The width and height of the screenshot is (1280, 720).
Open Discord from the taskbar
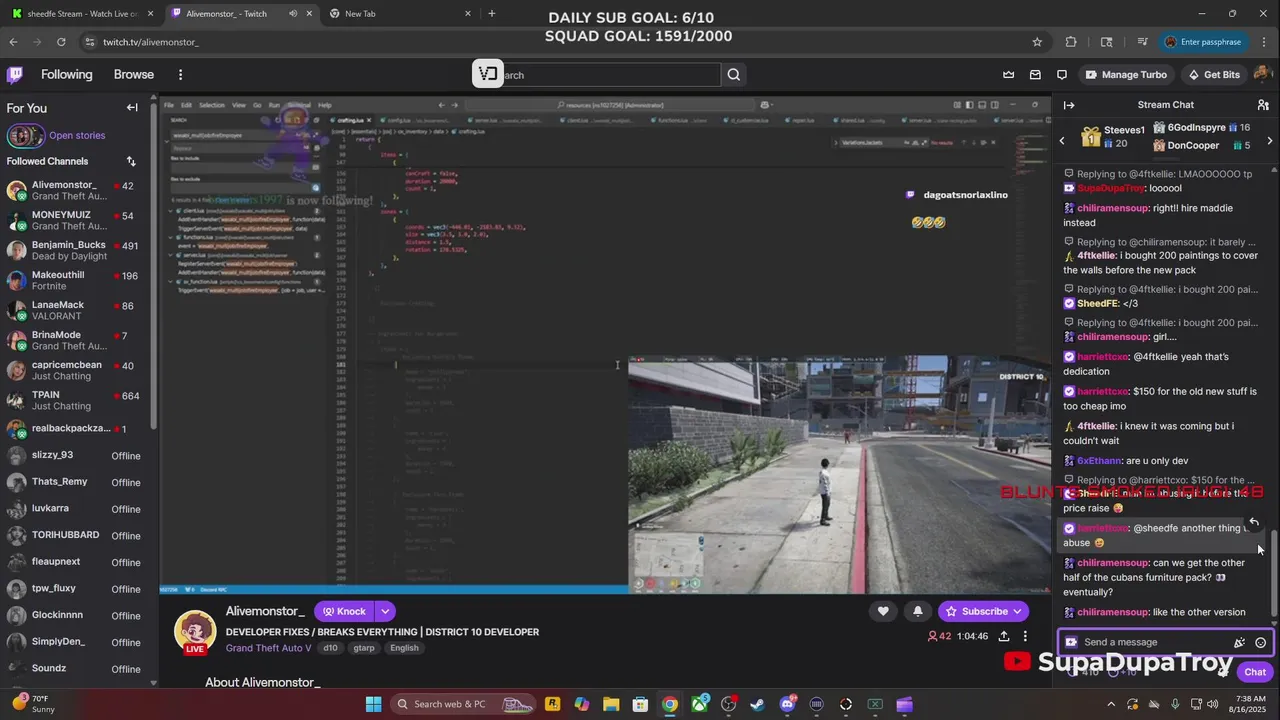[787, 704]
